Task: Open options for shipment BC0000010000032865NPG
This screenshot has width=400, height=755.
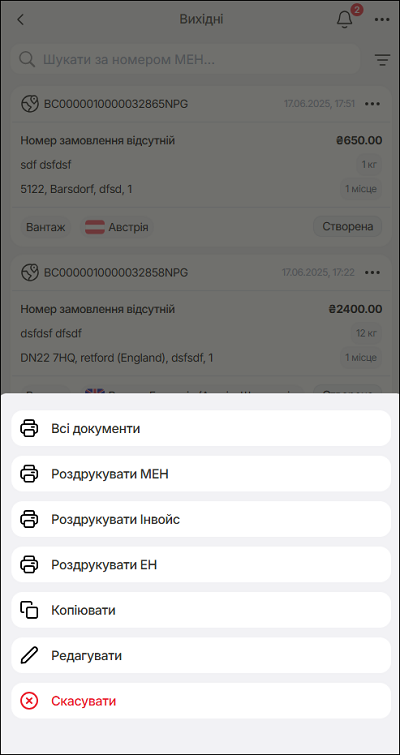Action: 373,104
